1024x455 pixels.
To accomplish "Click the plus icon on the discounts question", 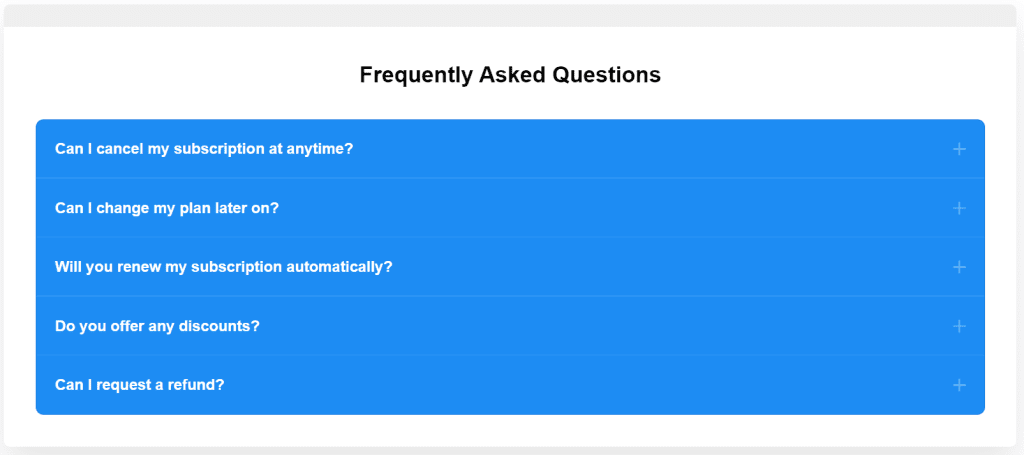I will click(959, 326).
